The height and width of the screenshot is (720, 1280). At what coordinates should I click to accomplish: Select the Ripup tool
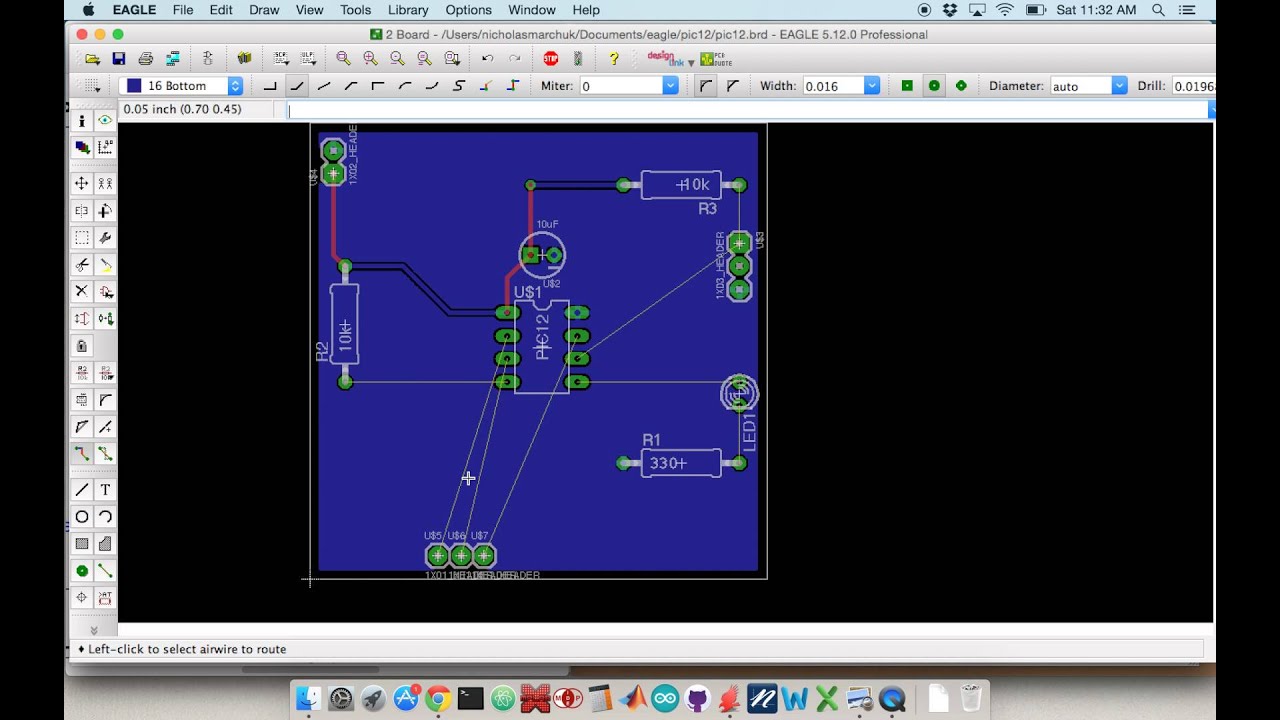[x=105, y=454]
